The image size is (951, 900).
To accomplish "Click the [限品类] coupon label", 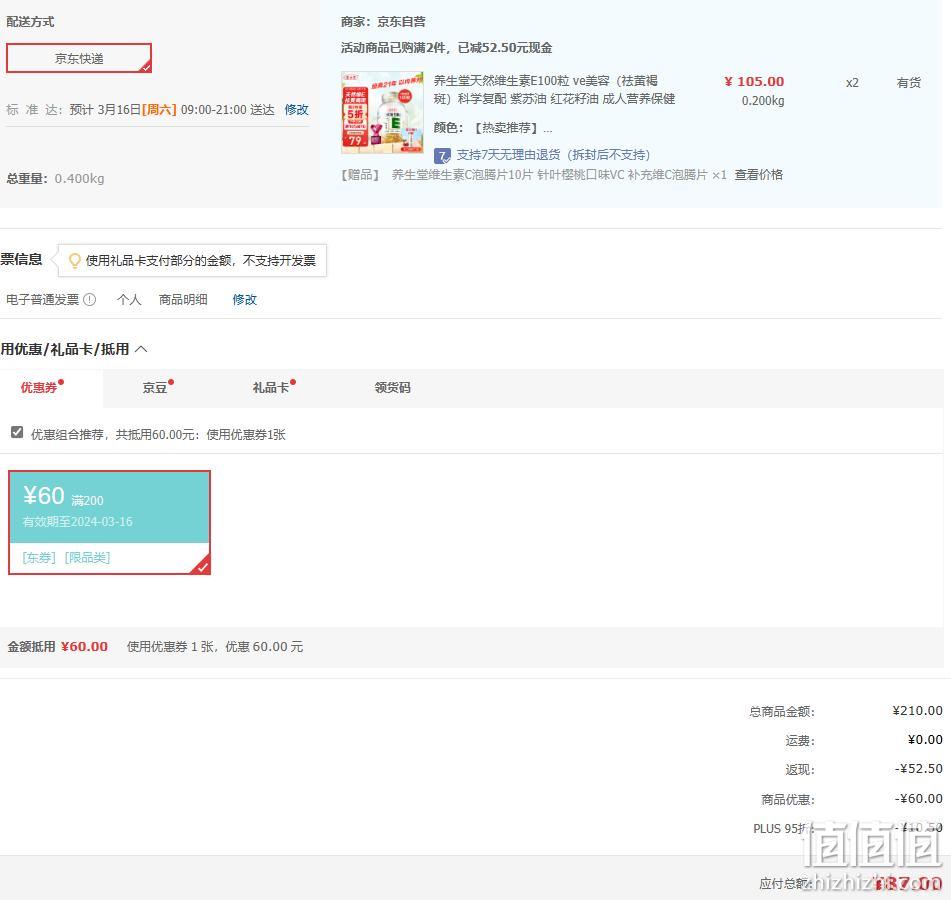I will (87, 558).
